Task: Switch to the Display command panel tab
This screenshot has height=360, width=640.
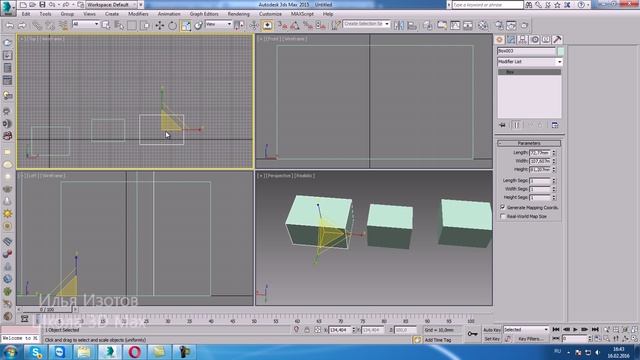Action: [x=546, y=40]
